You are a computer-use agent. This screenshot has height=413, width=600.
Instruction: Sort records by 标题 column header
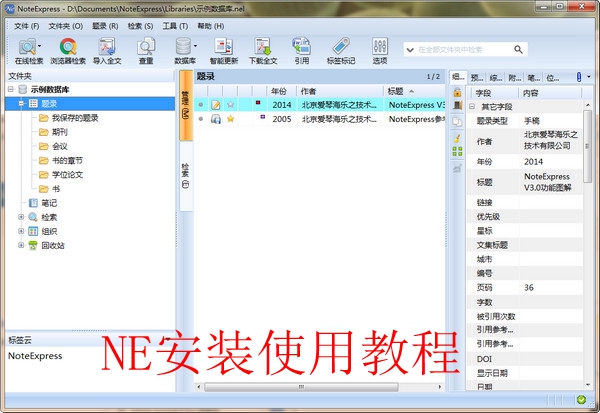[414, 91]
